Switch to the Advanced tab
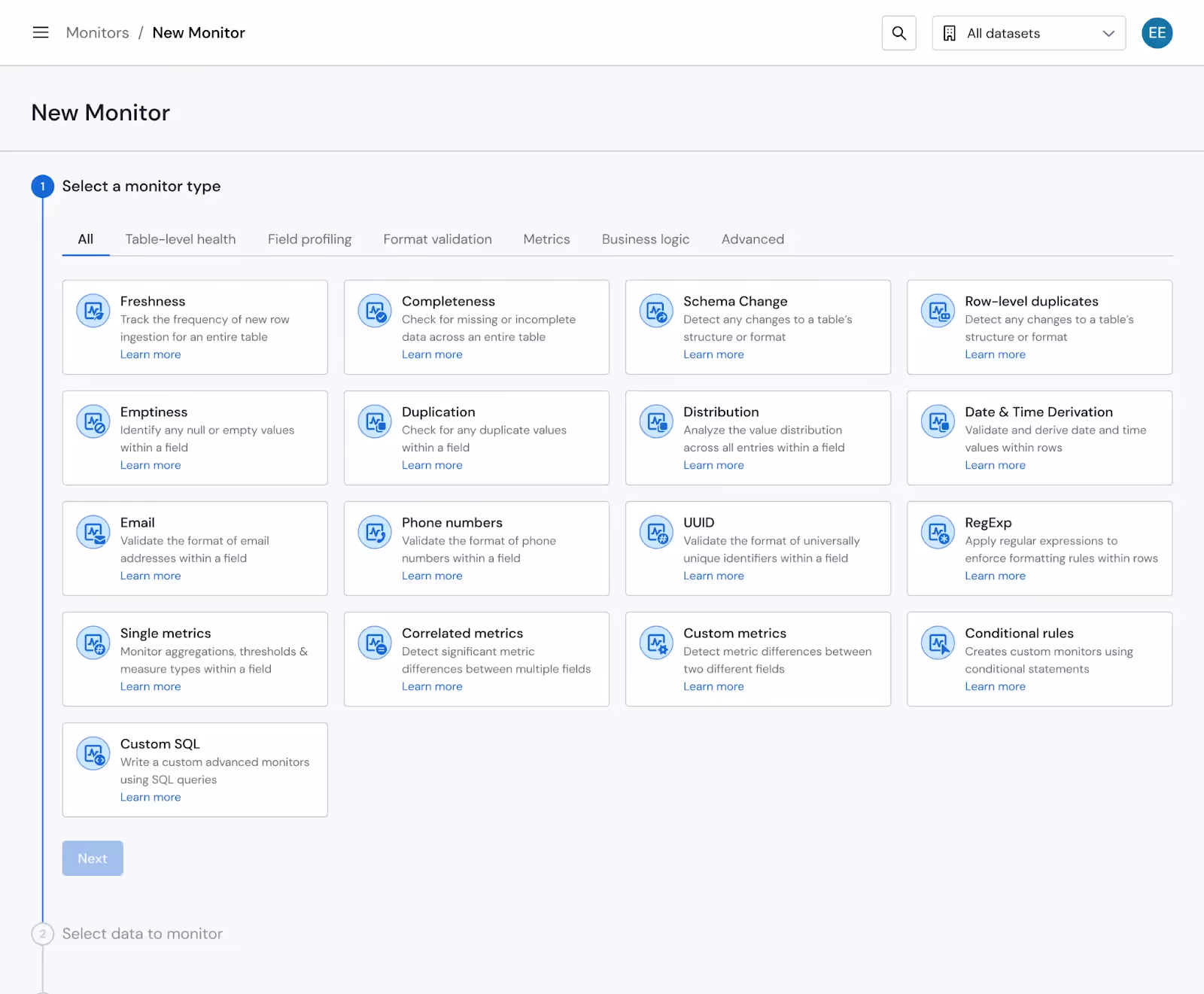1204x994 pixels. coord(752,239)
